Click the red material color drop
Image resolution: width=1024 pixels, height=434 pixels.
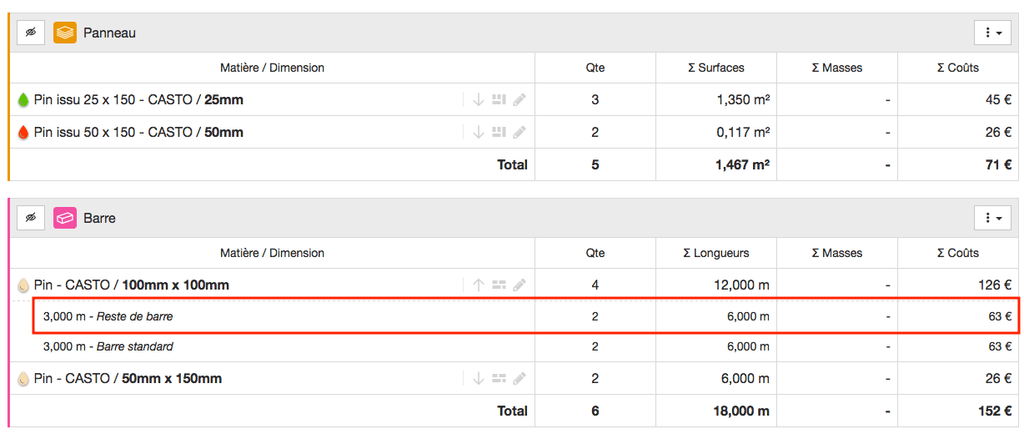point(24,132)
